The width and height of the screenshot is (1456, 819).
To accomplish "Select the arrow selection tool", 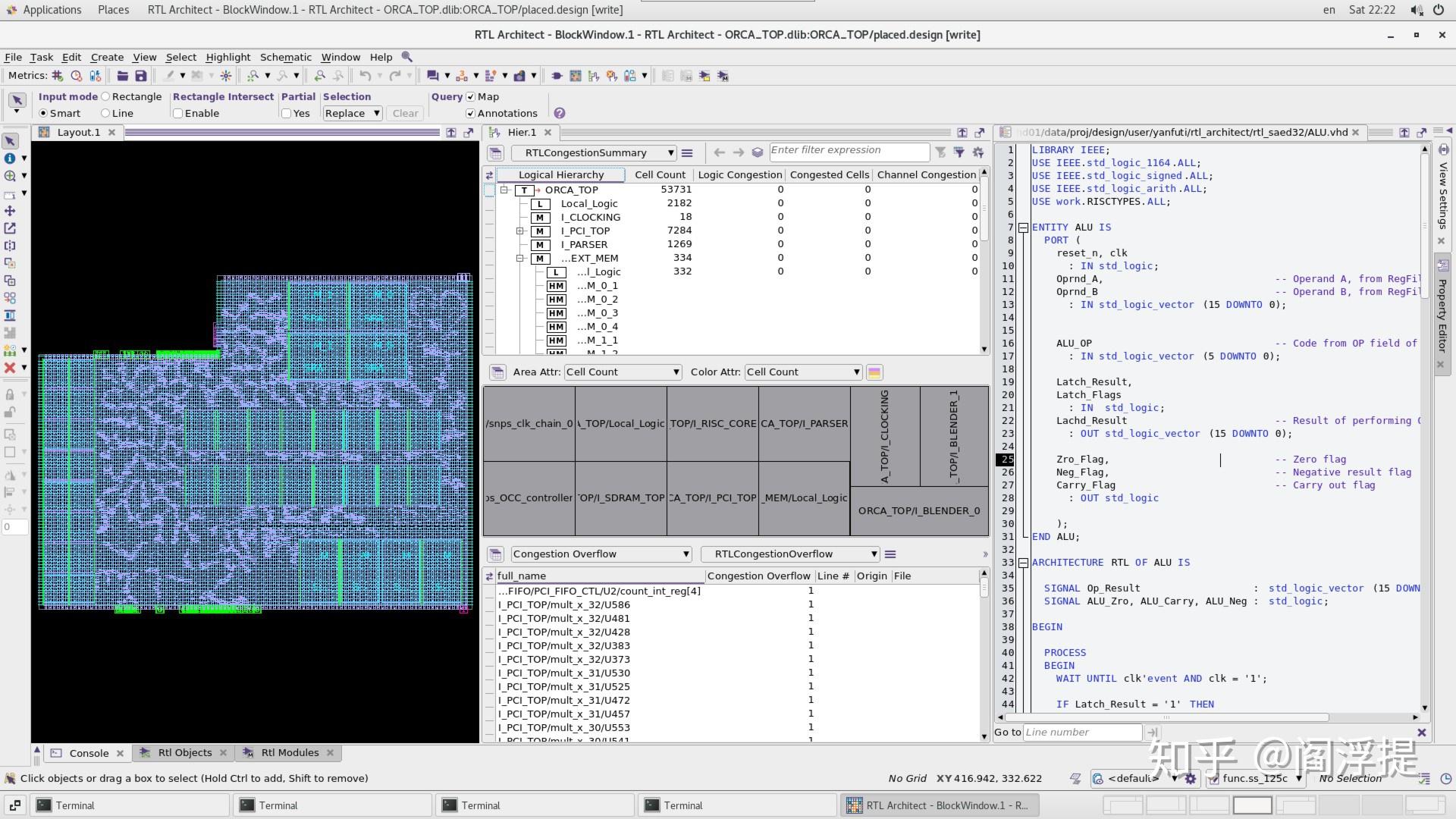I will [x=11, y=141].
